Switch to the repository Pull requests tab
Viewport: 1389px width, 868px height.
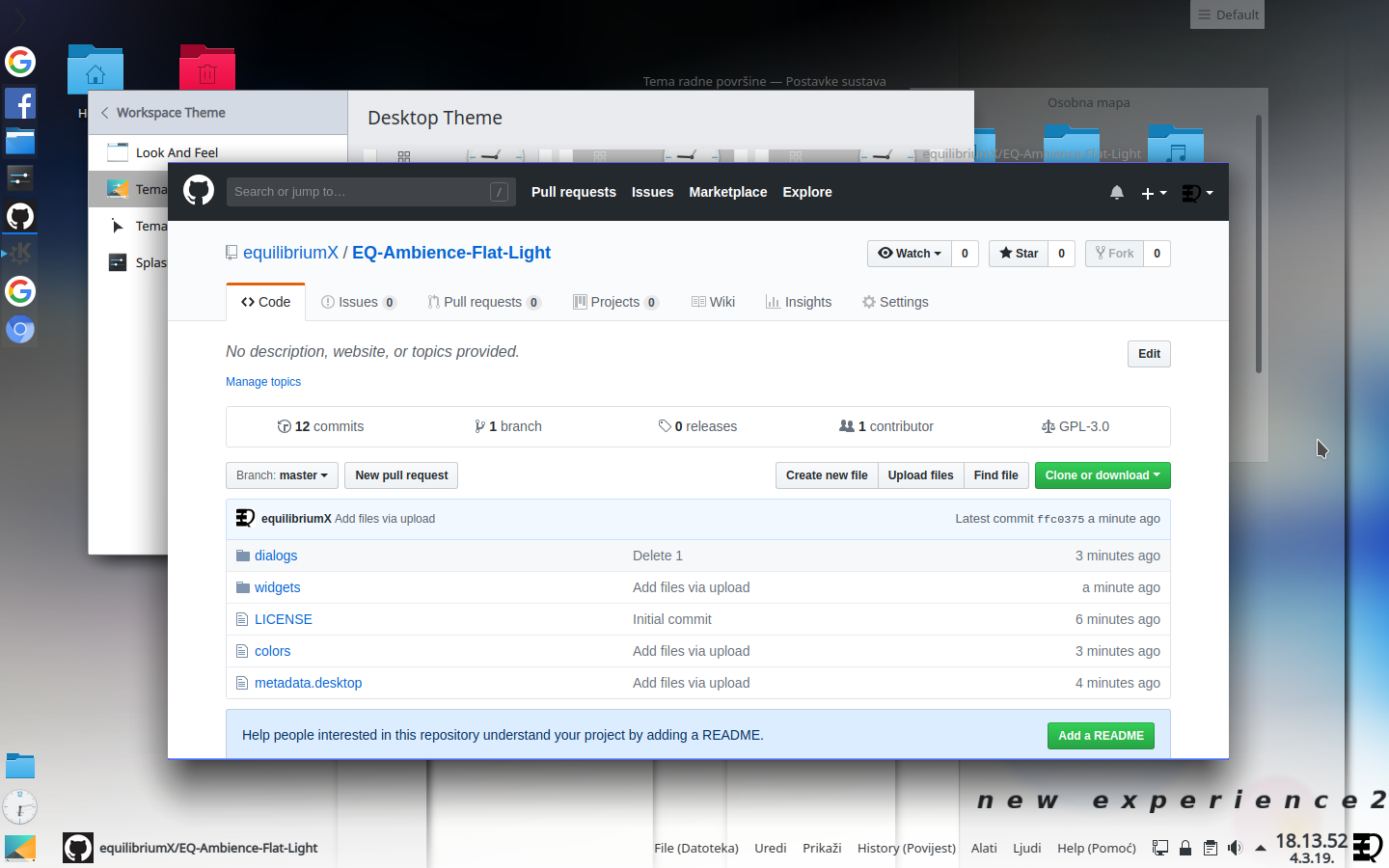pos(484,302)
